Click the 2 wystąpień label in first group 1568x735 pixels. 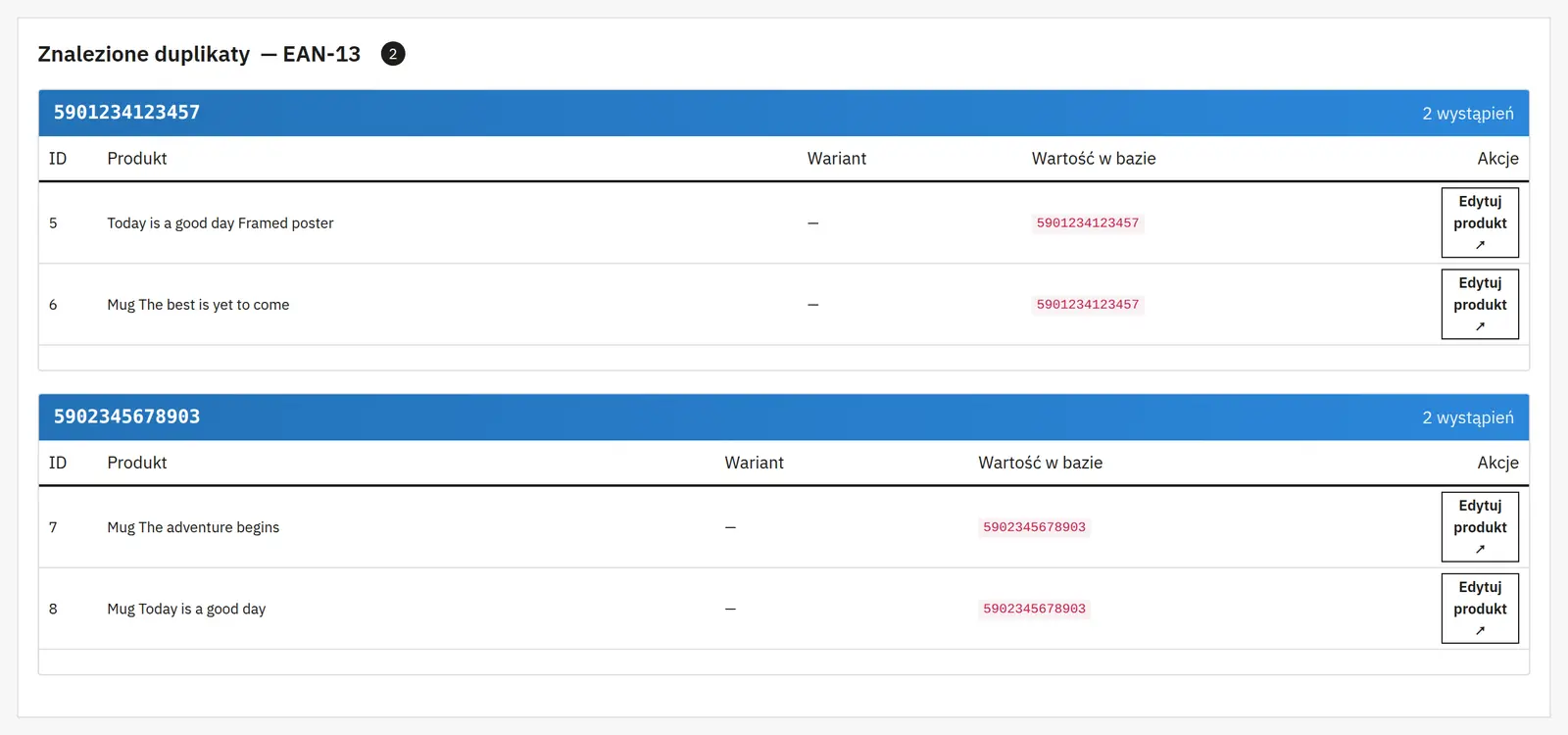(1467, 114)
